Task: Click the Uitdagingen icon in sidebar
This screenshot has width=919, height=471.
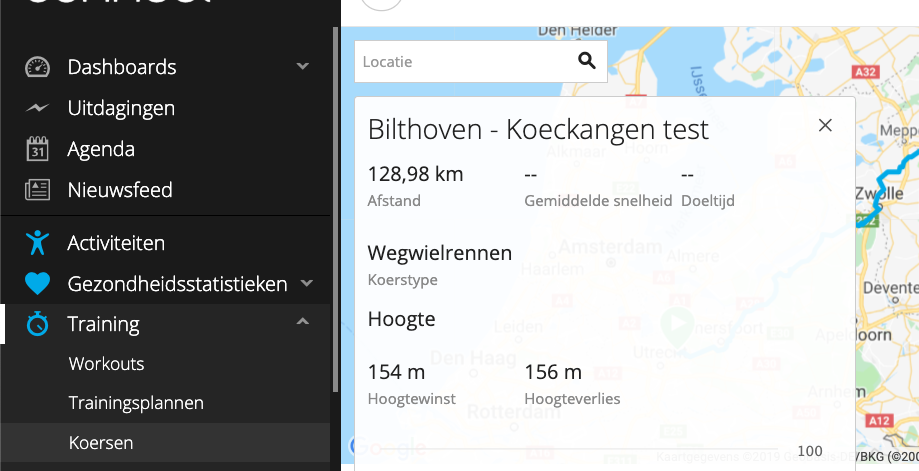Action: pos(37,108)
